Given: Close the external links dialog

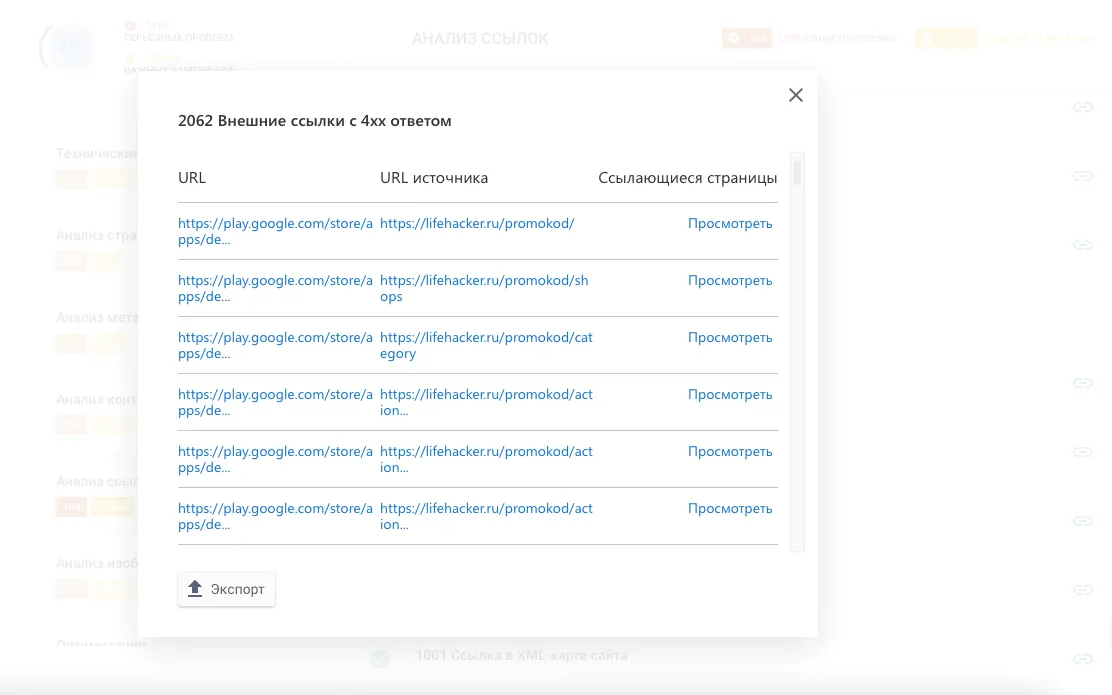Looking at the screenshot, I should (x=796, y=95).
